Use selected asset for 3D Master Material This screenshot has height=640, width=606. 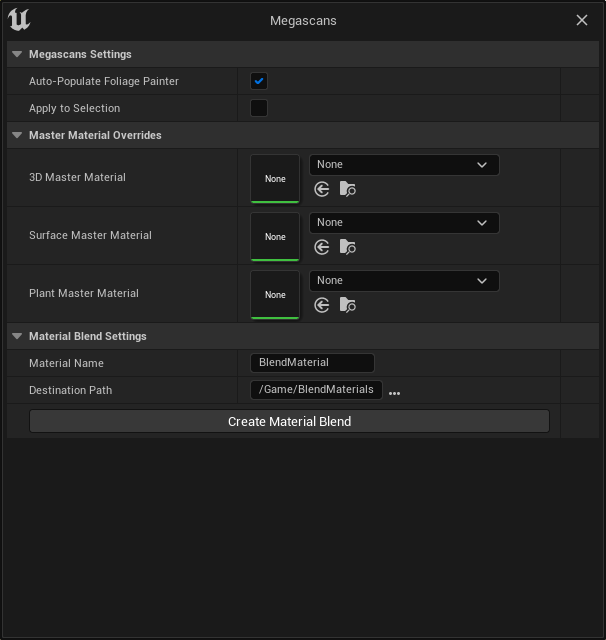pos(322,189)
